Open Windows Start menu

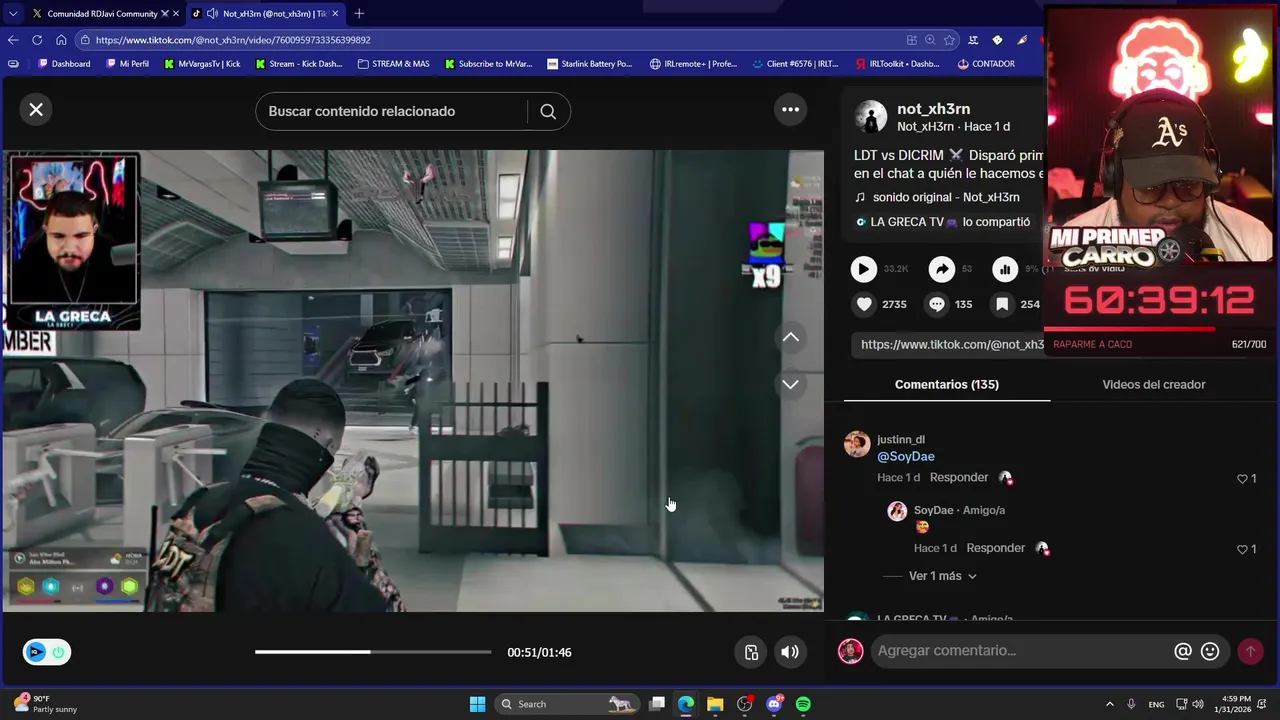pyautogui.click(x=477, y=704)
